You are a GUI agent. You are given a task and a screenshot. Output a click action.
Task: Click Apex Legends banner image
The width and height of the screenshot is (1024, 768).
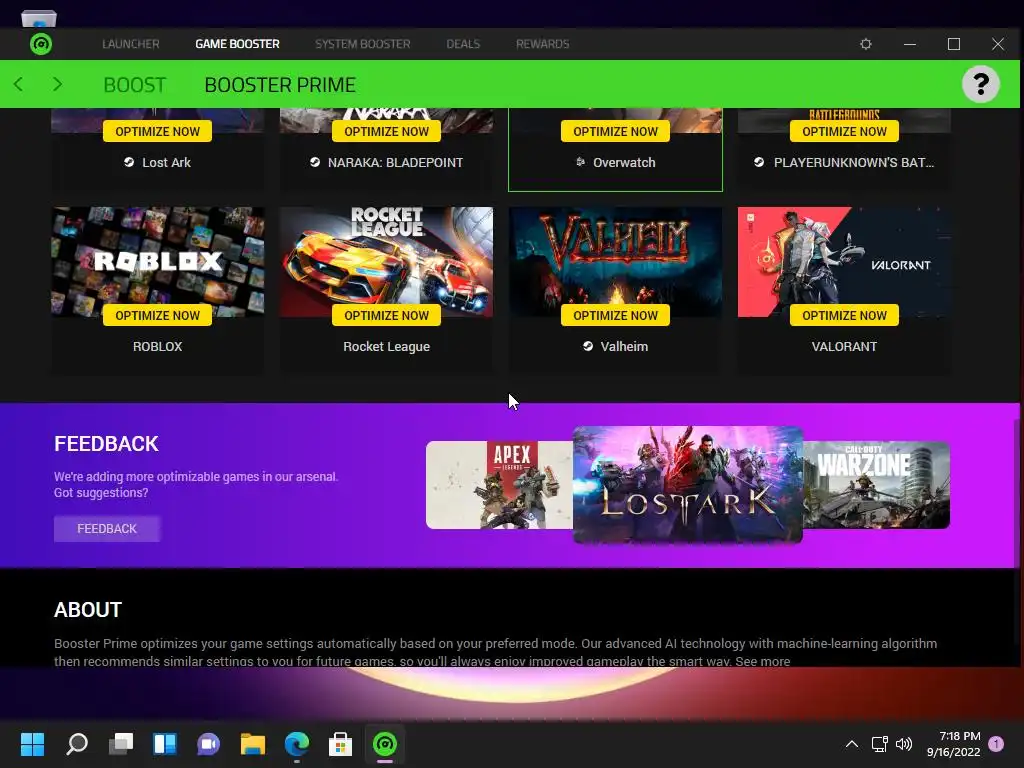coord(500,485)
